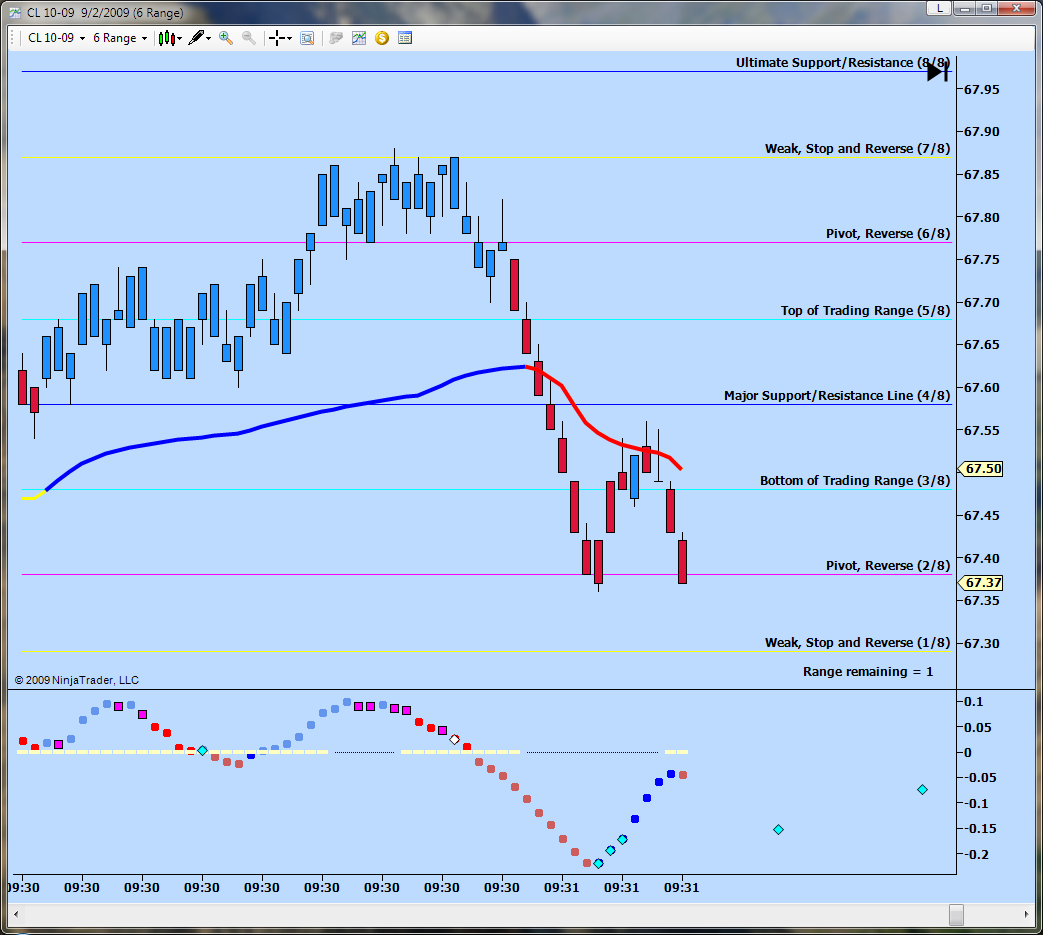Click the scrollbar left arrow

[16, 914]
